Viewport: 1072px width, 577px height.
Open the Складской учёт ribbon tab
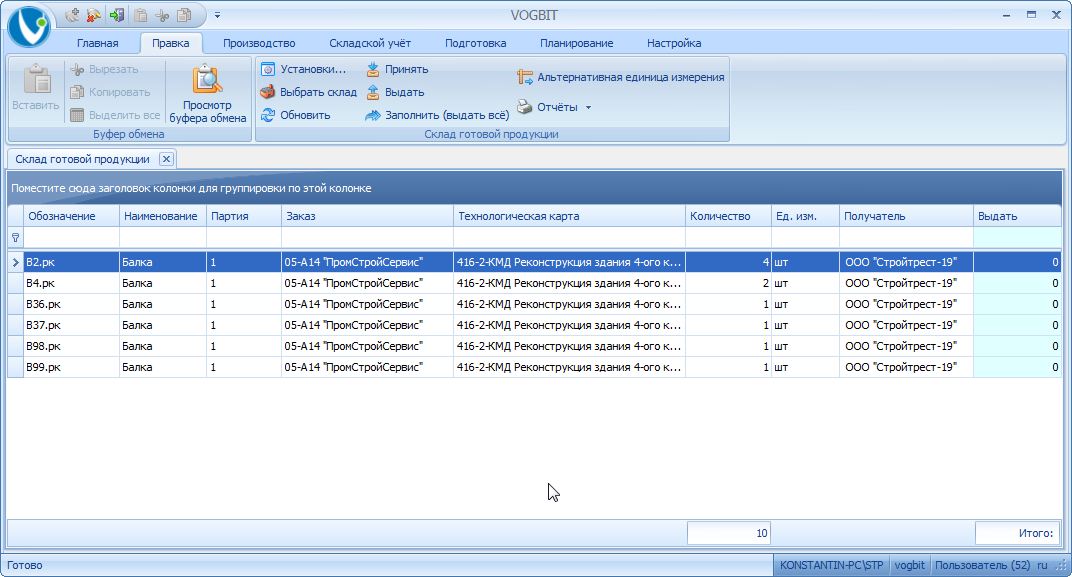370,43
